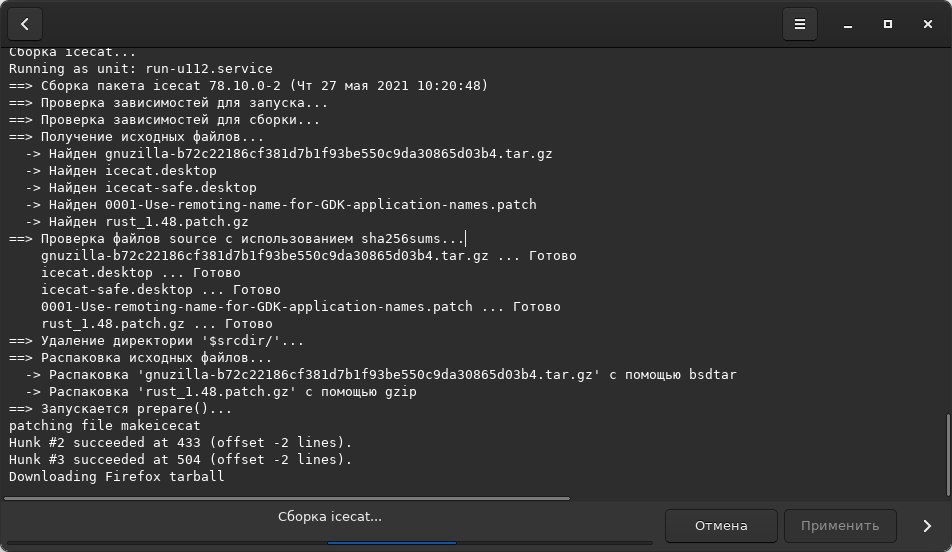Click the 'Проверка файлов source' sha256sums line
This screenshot has width=952, height=552.
pyautogui.click(x=237, y=239)
